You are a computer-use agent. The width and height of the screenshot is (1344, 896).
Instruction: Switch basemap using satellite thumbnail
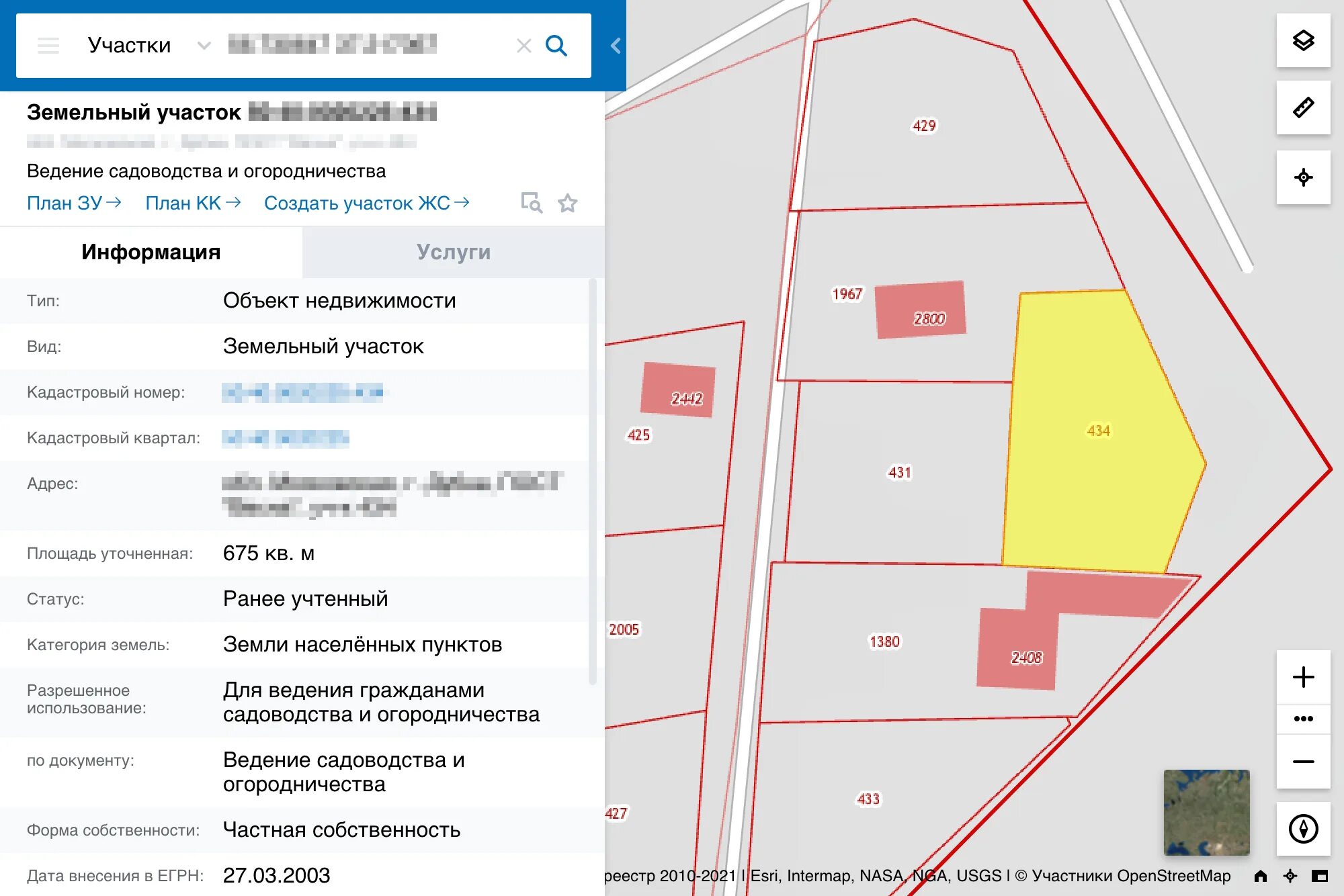1206,812
